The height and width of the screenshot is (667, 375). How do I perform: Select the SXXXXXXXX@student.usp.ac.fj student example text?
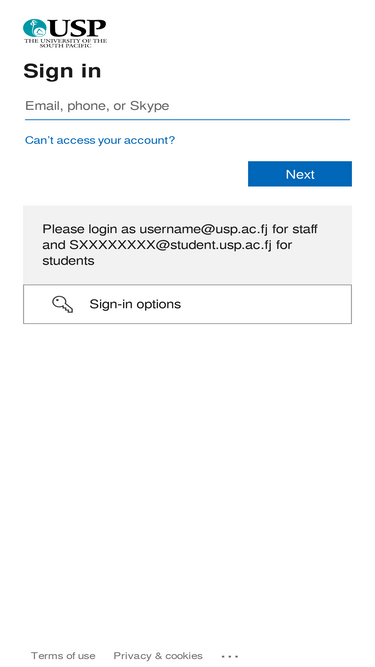pos(170,245)
